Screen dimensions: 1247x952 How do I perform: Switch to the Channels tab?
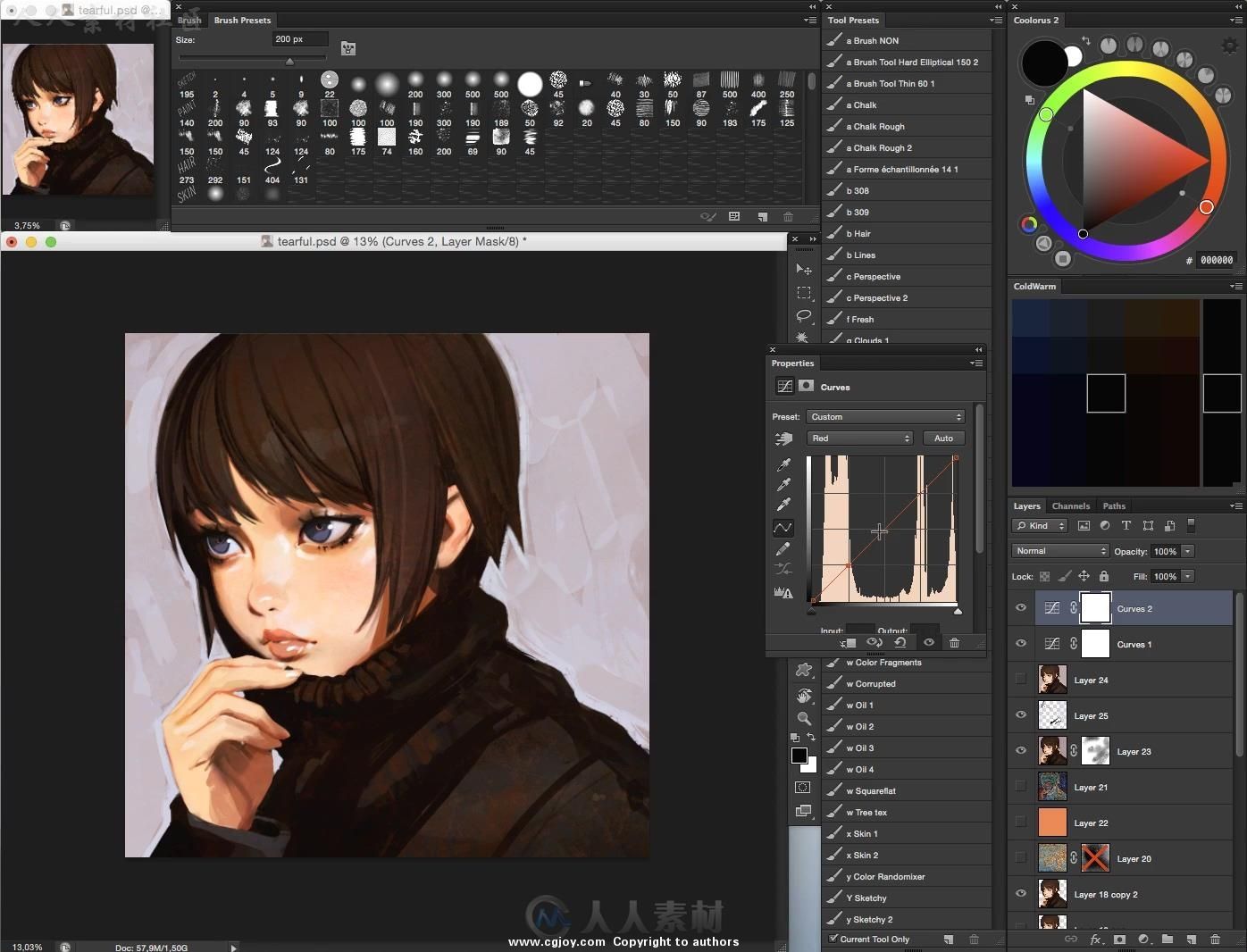(x=1070, y=505)
